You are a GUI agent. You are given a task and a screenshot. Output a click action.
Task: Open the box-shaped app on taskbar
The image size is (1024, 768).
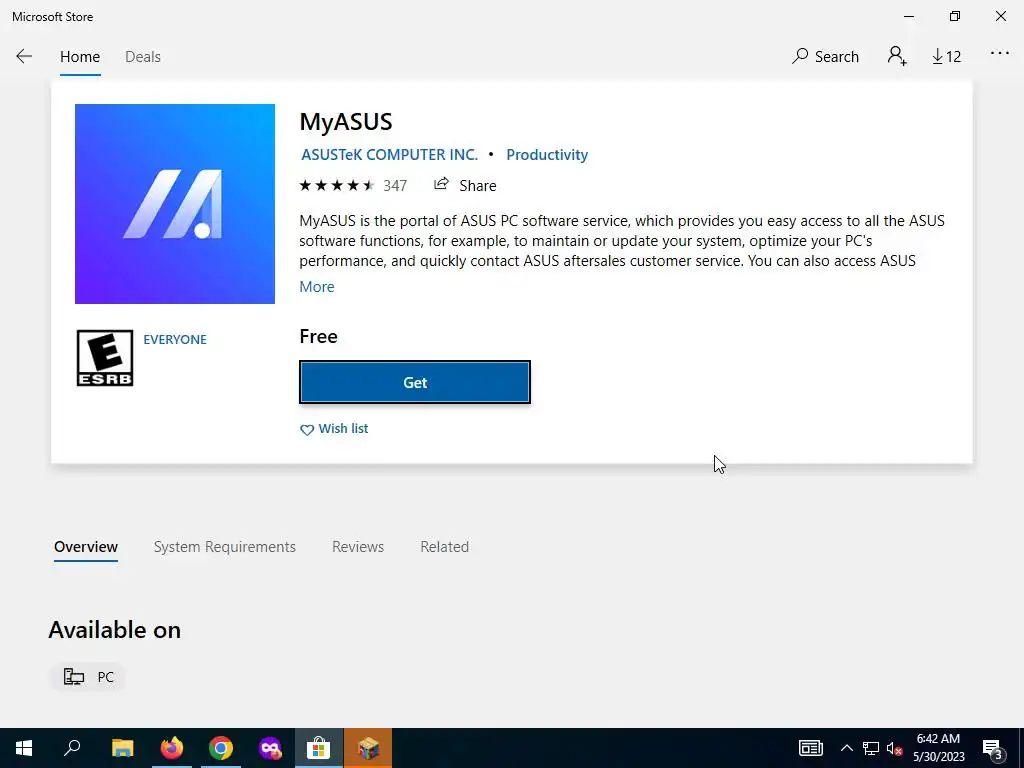[368, 748]
